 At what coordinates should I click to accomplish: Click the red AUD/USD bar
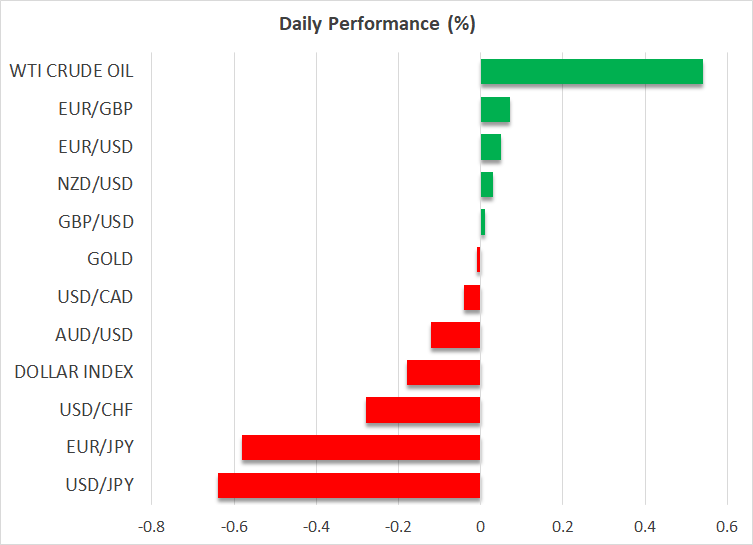[x=455, y=335]
